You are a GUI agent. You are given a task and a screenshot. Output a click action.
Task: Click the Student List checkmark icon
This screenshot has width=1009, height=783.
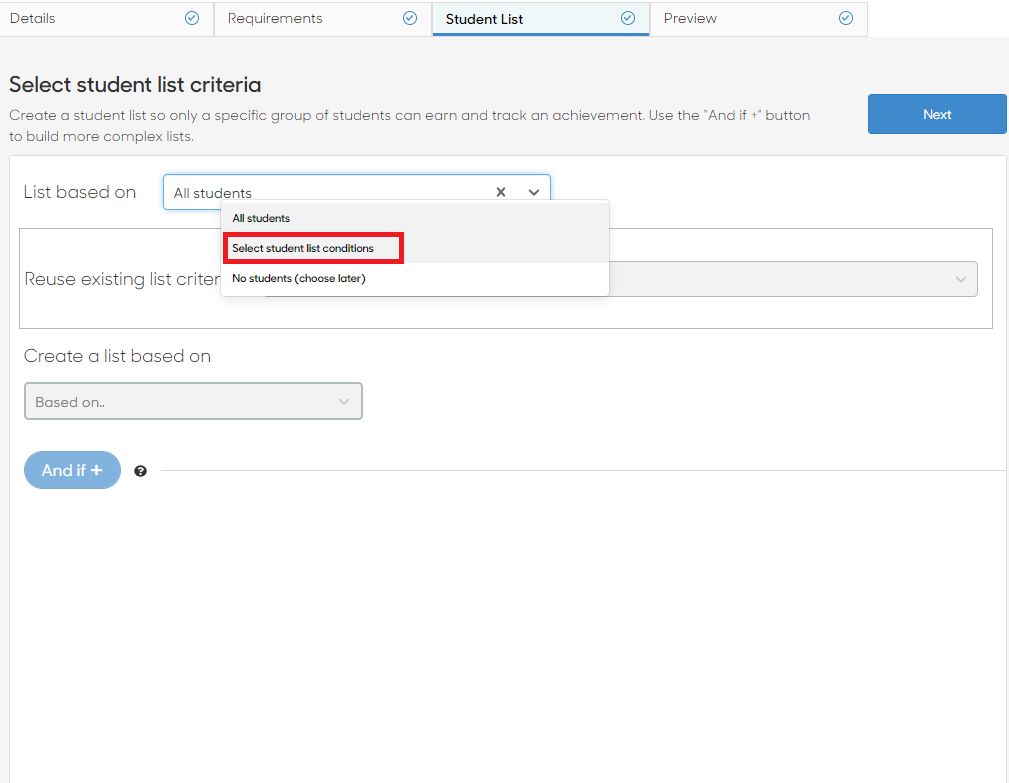click(628, 18)
